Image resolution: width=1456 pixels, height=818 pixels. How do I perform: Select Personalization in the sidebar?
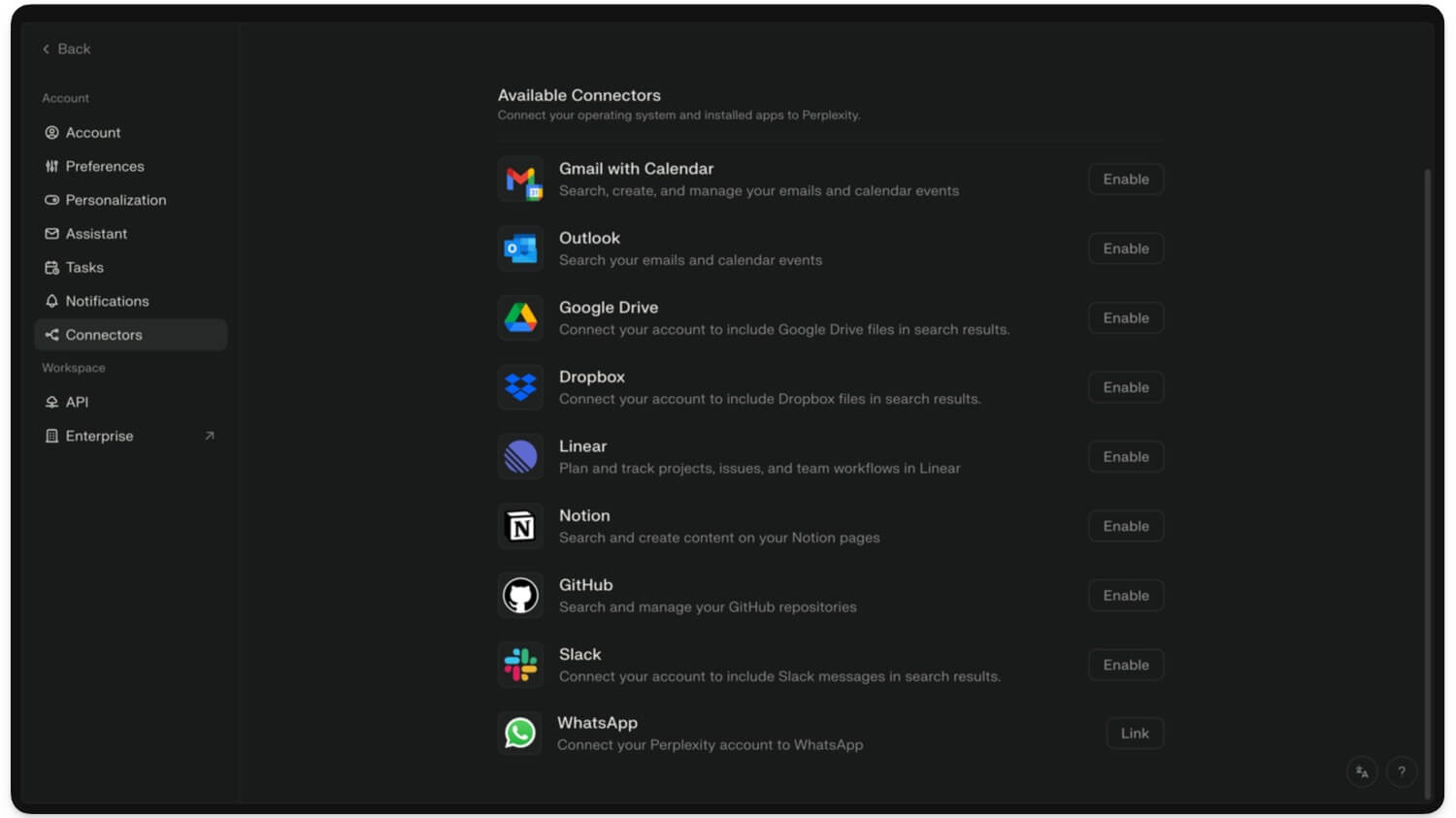115,200
